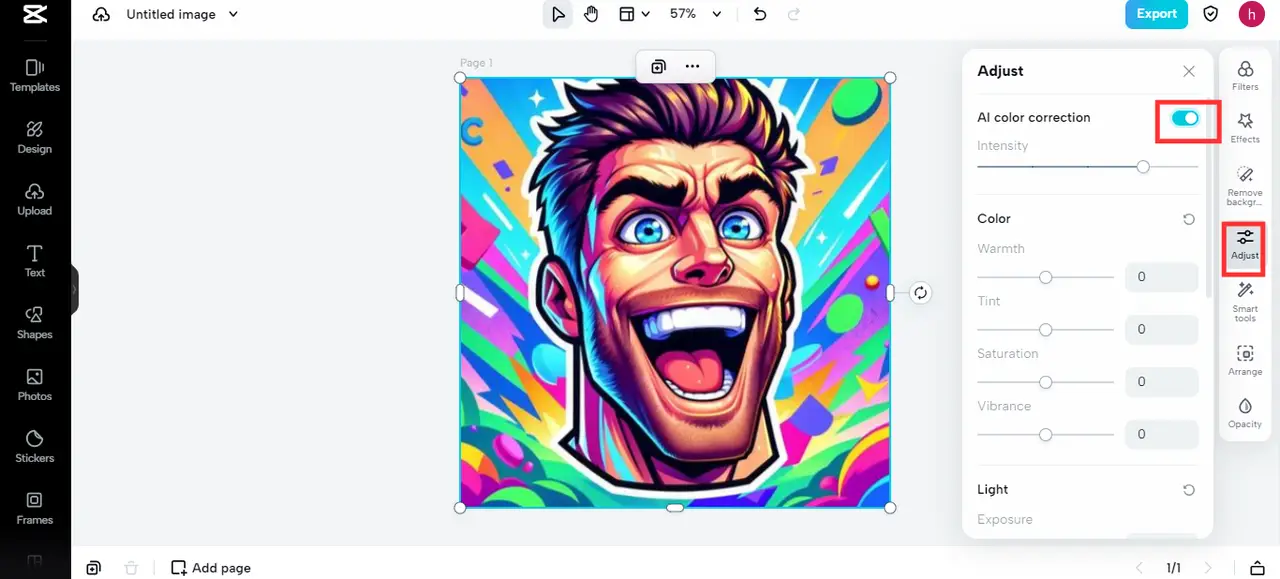Open the user profile avatar
Viewport: 1280px width, 579px height.
click(1251, 14)
